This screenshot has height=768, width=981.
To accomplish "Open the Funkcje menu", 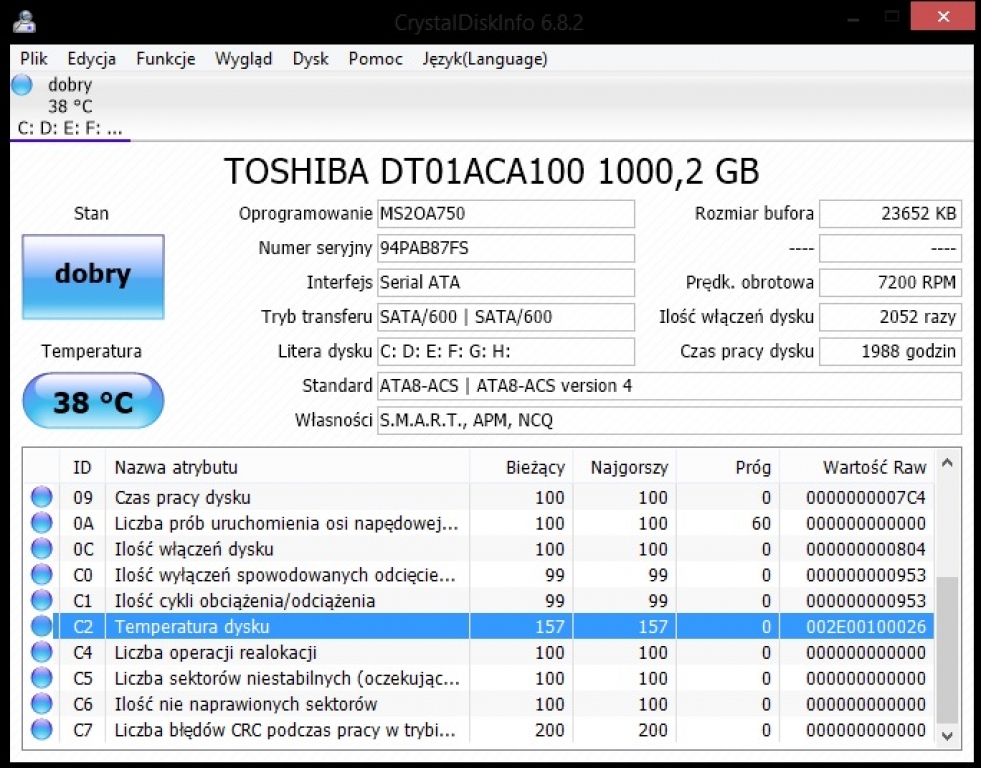I will [166, 59].
